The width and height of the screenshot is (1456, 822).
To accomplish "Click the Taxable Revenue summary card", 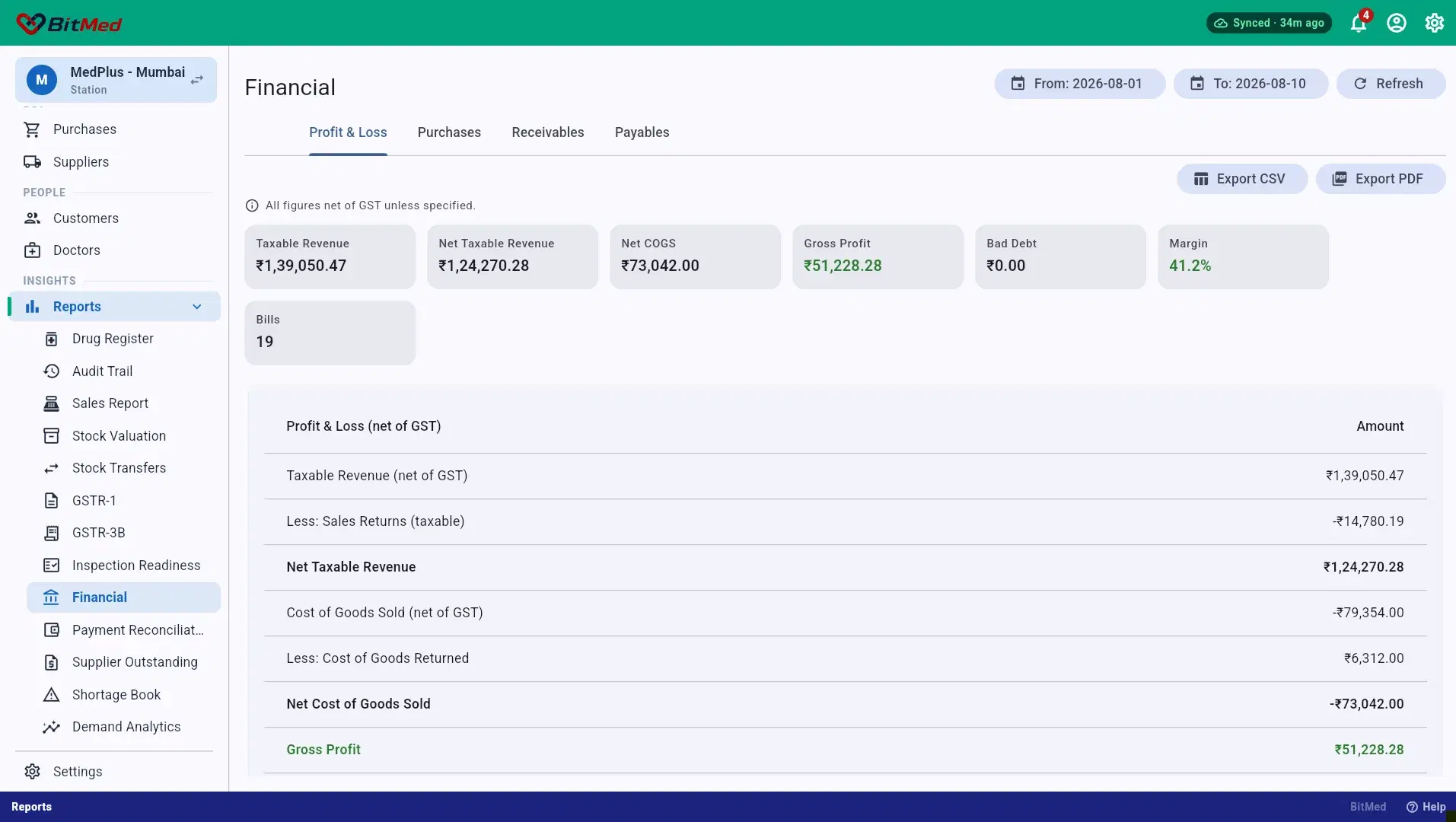I will (330, 256).
